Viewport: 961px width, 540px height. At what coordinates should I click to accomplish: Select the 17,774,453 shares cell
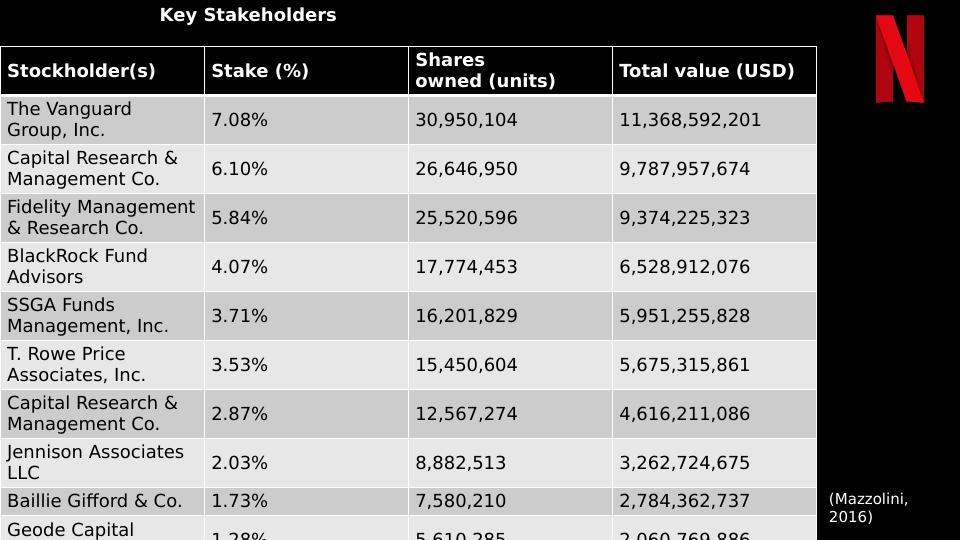click(x=466, y=267)
